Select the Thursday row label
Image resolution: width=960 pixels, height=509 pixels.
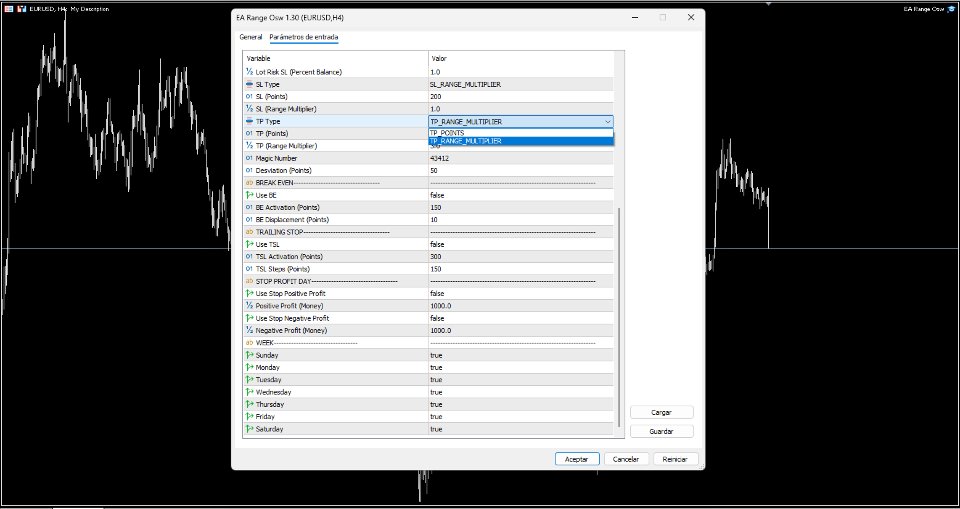click(269, 404)
